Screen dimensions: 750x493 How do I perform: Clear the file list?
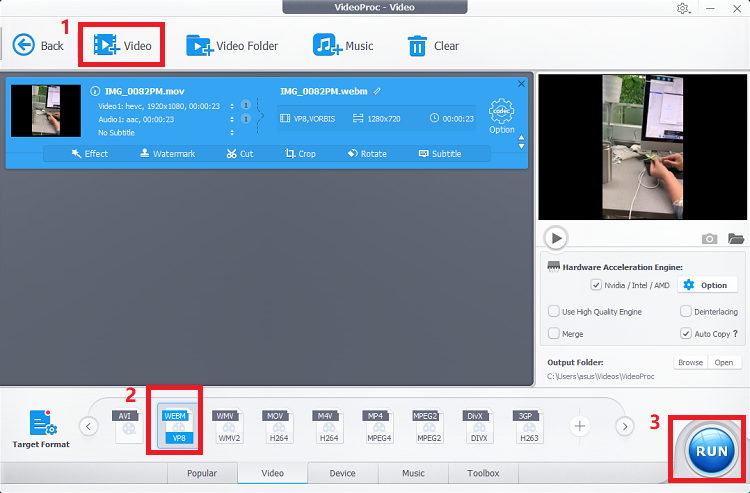[433, 46]
